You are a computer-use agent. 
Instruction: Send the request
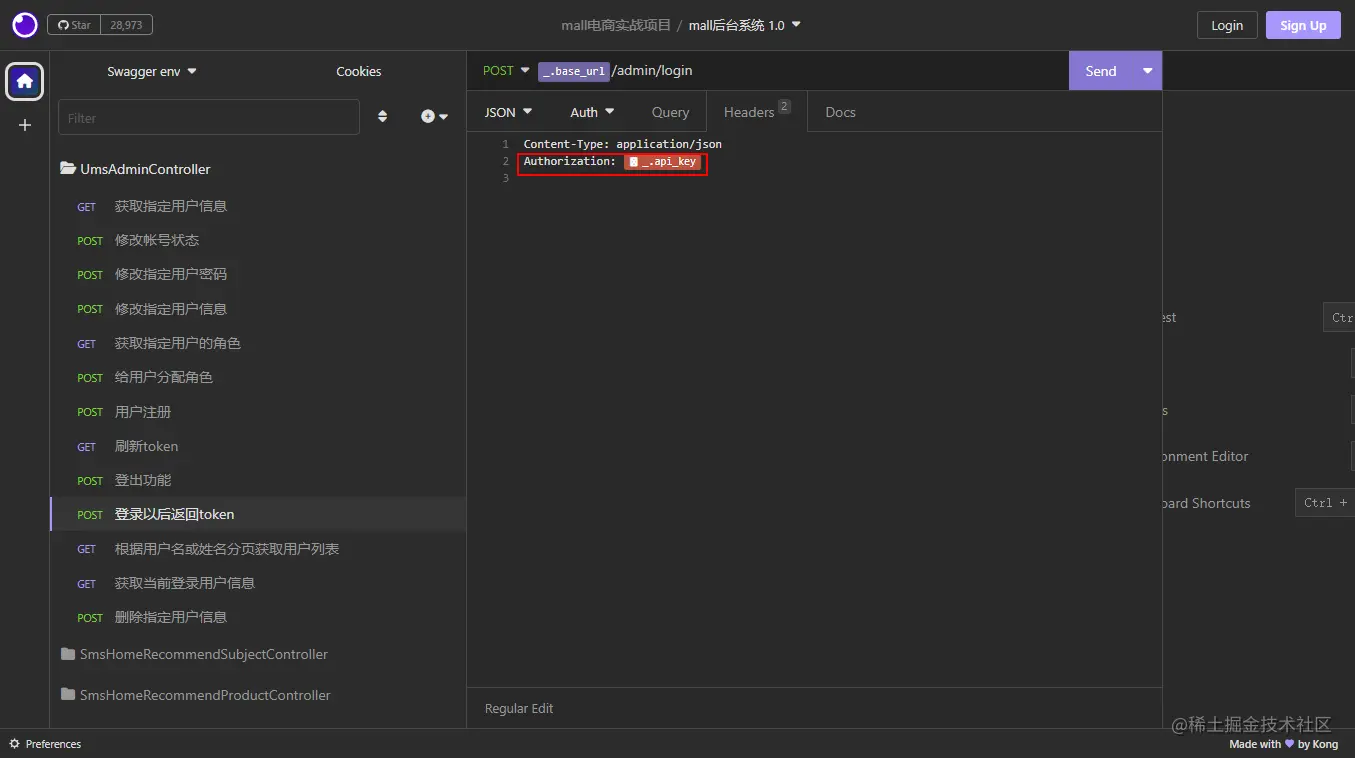1100,71
